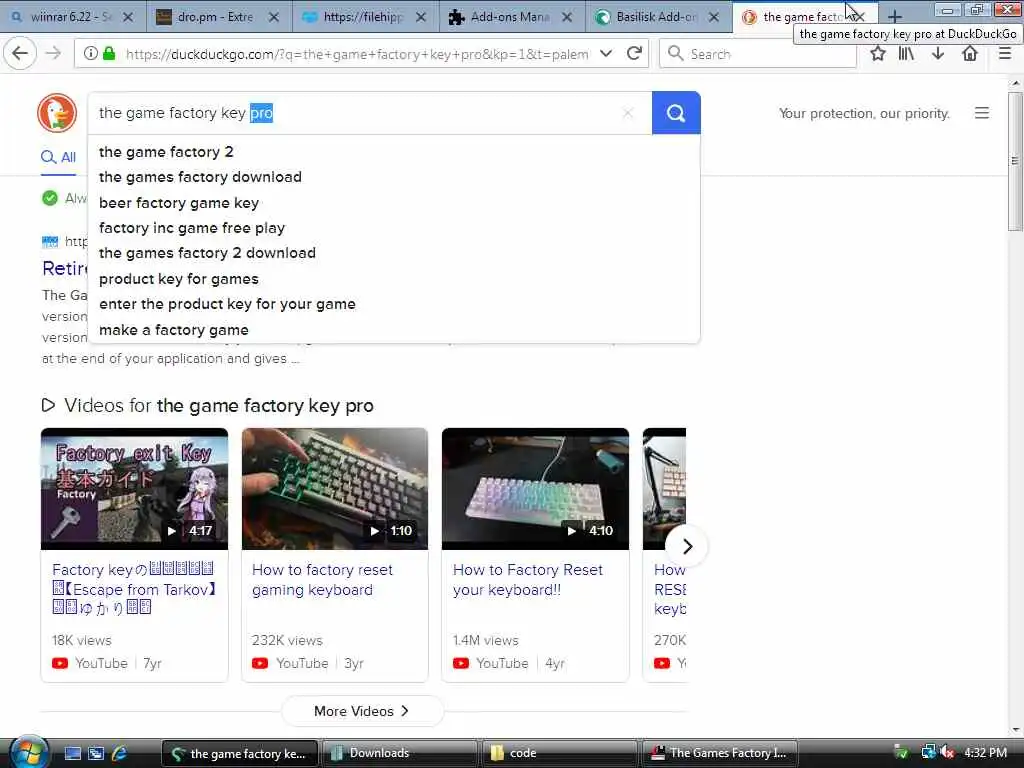The image size is (1024, 768).
Task: Open the site info icon in address bar
Action: (x=91, y=54)
